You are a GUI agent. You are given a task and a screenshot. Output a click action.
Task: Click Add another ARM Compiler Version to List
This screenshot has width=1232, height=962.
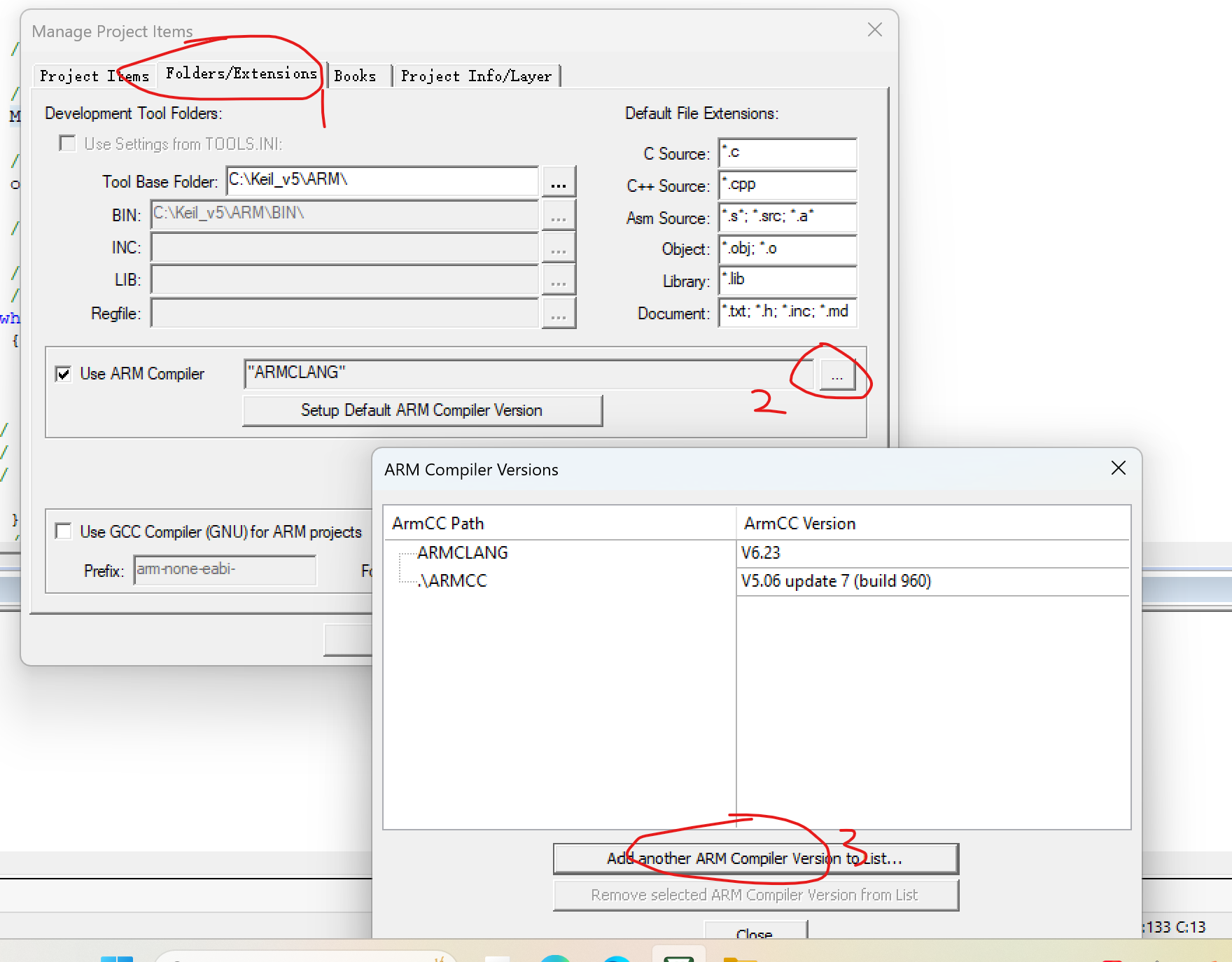(x=755, y=858)
